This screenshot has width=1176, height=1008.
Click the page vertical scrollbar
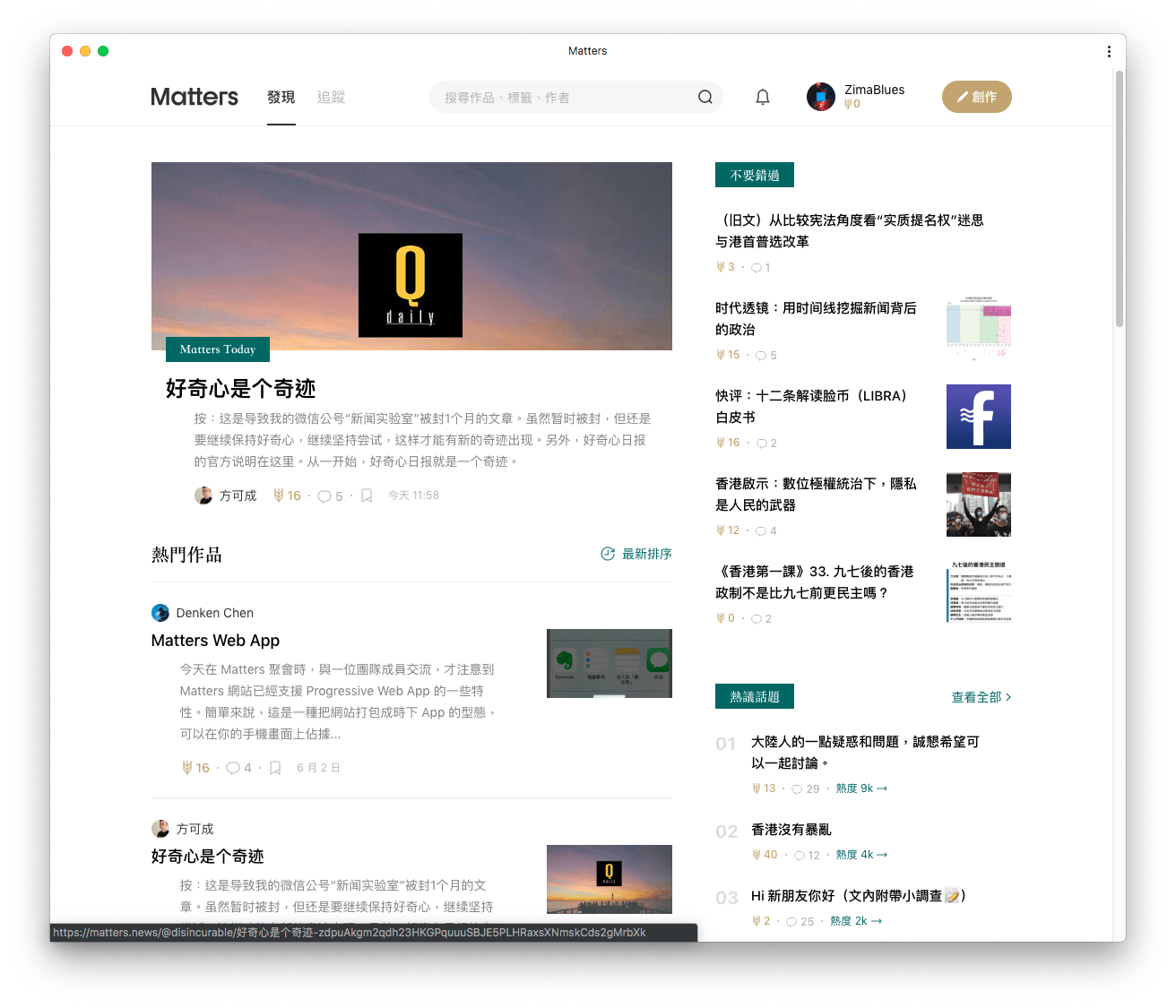click(1120, 199)
